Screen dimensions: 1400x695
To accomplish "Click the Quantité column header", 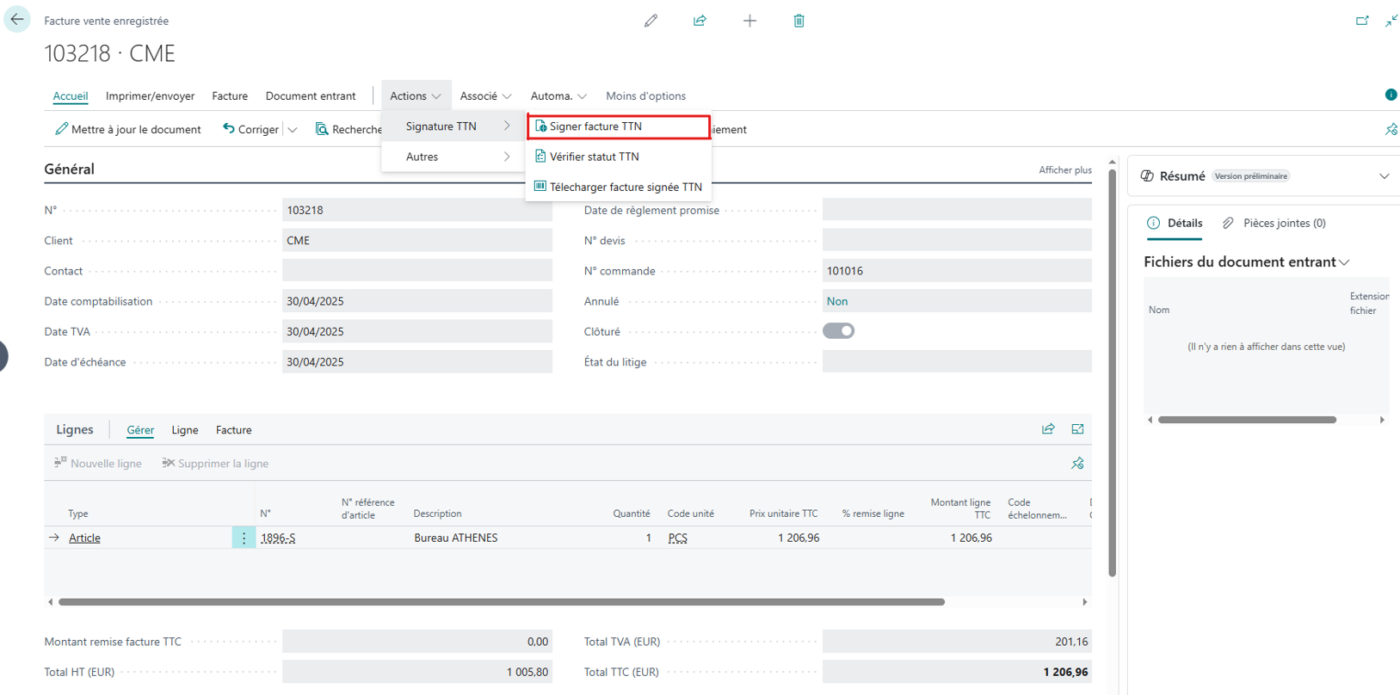I will point(632,514).
